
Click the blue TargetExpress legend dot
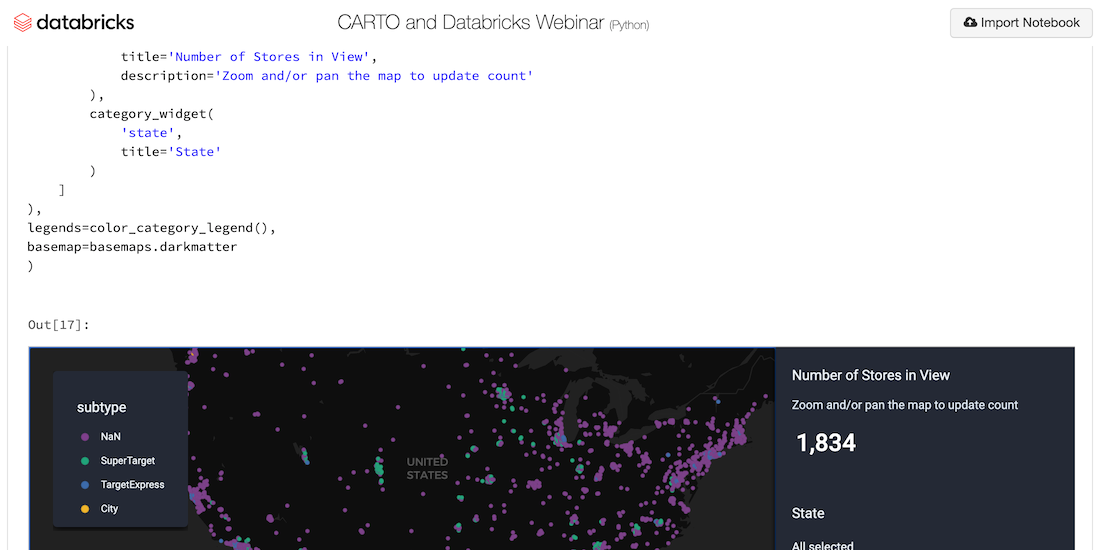tap(84, 485)
